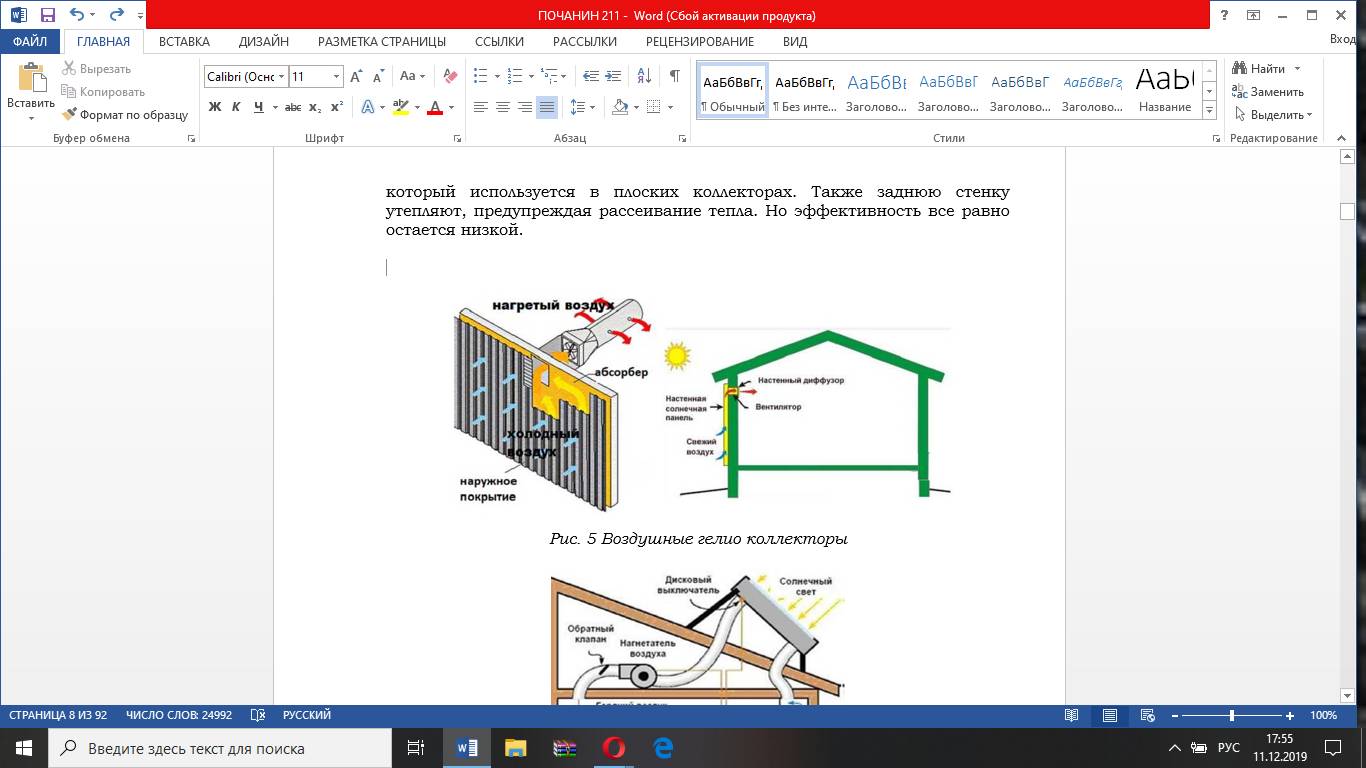This screenshot has height=768, width=1366.
Task: Toggle italic К formatting
Action: pyautogui.click(x=237, y=107)
